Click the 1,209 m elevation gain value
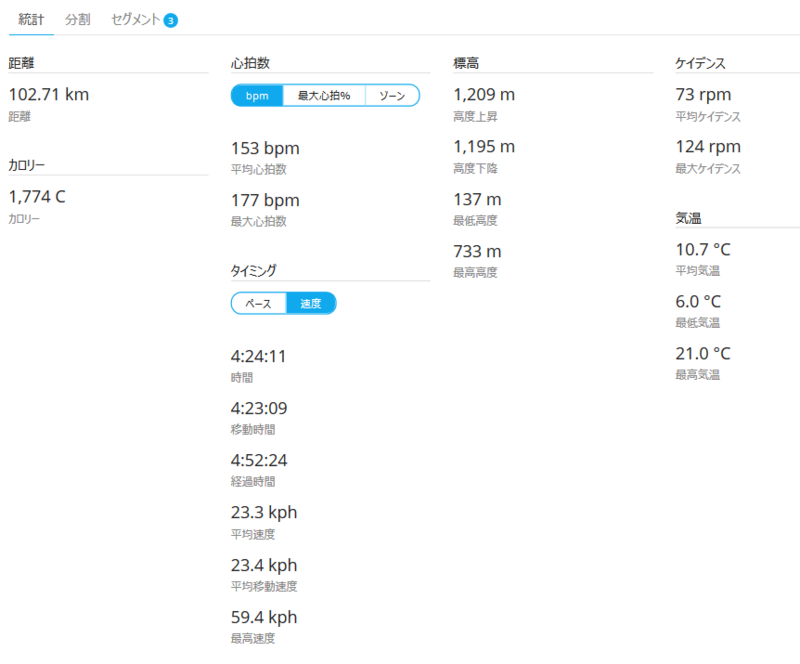The image size is (800, 664). coord(484,94)
